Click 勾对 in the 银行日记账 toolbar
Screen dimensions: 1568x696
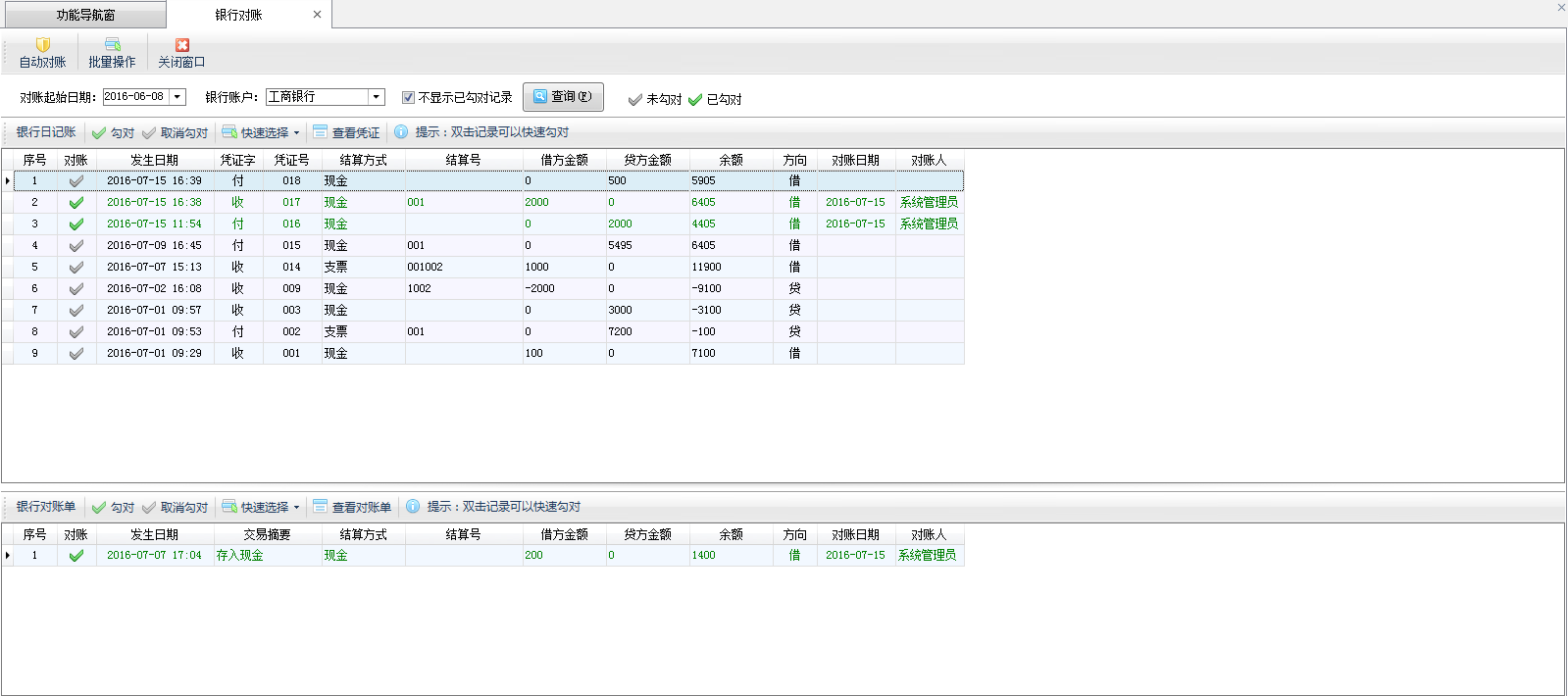[x=113, y=132]
